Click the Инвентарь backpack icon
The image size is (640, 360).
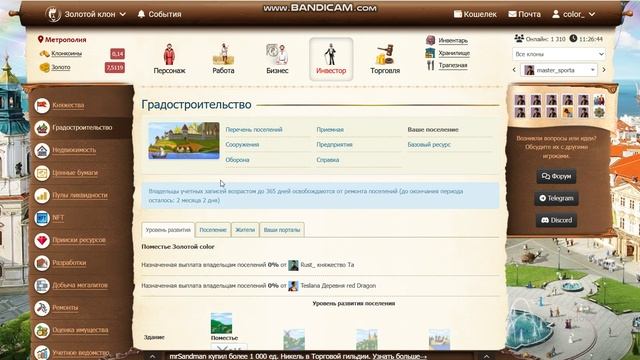pyautogui.click(x=430, y=40)
